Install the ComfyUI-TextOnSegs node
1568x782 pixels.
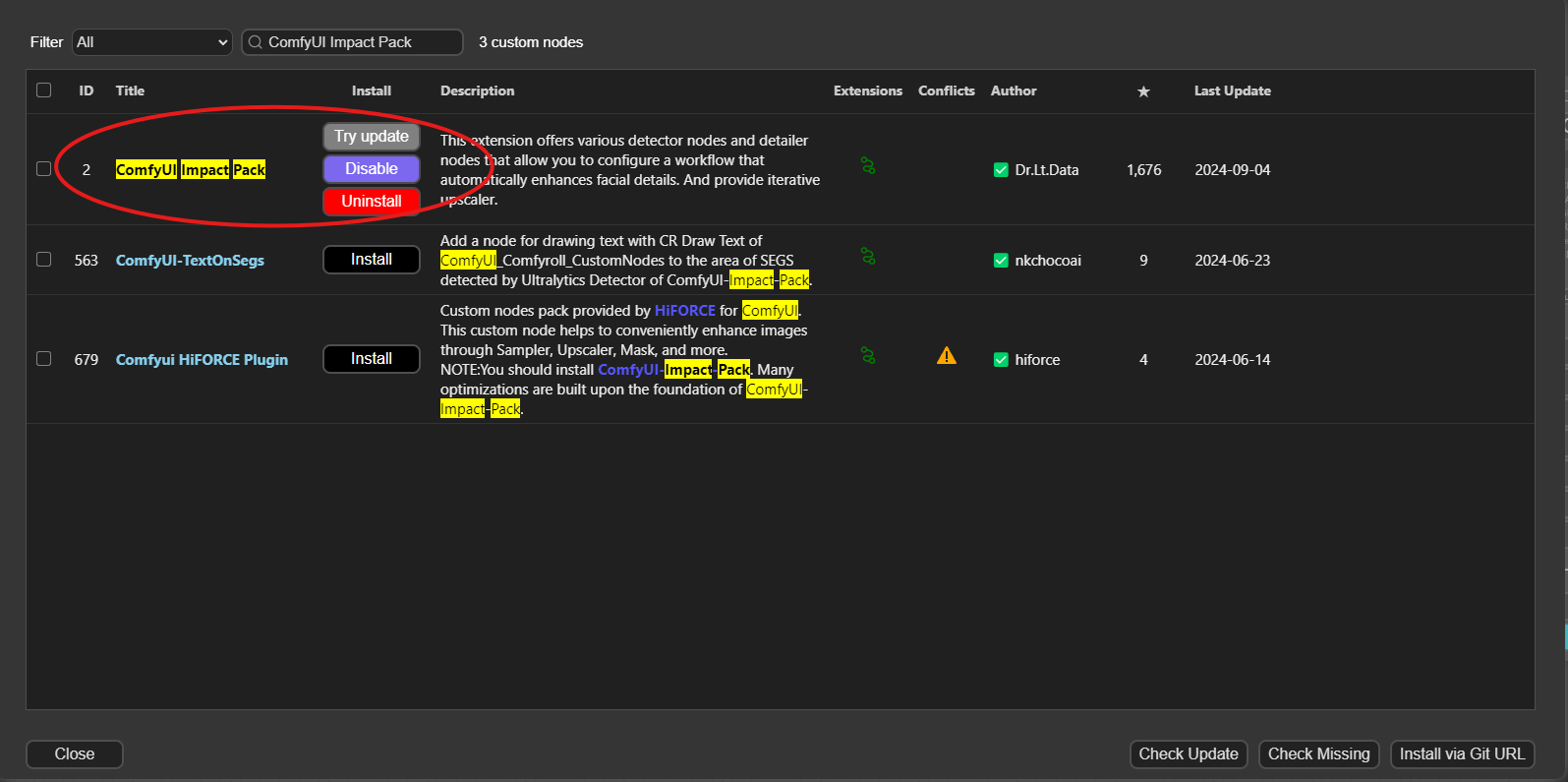pyautogui.click(x=372, y=260)
